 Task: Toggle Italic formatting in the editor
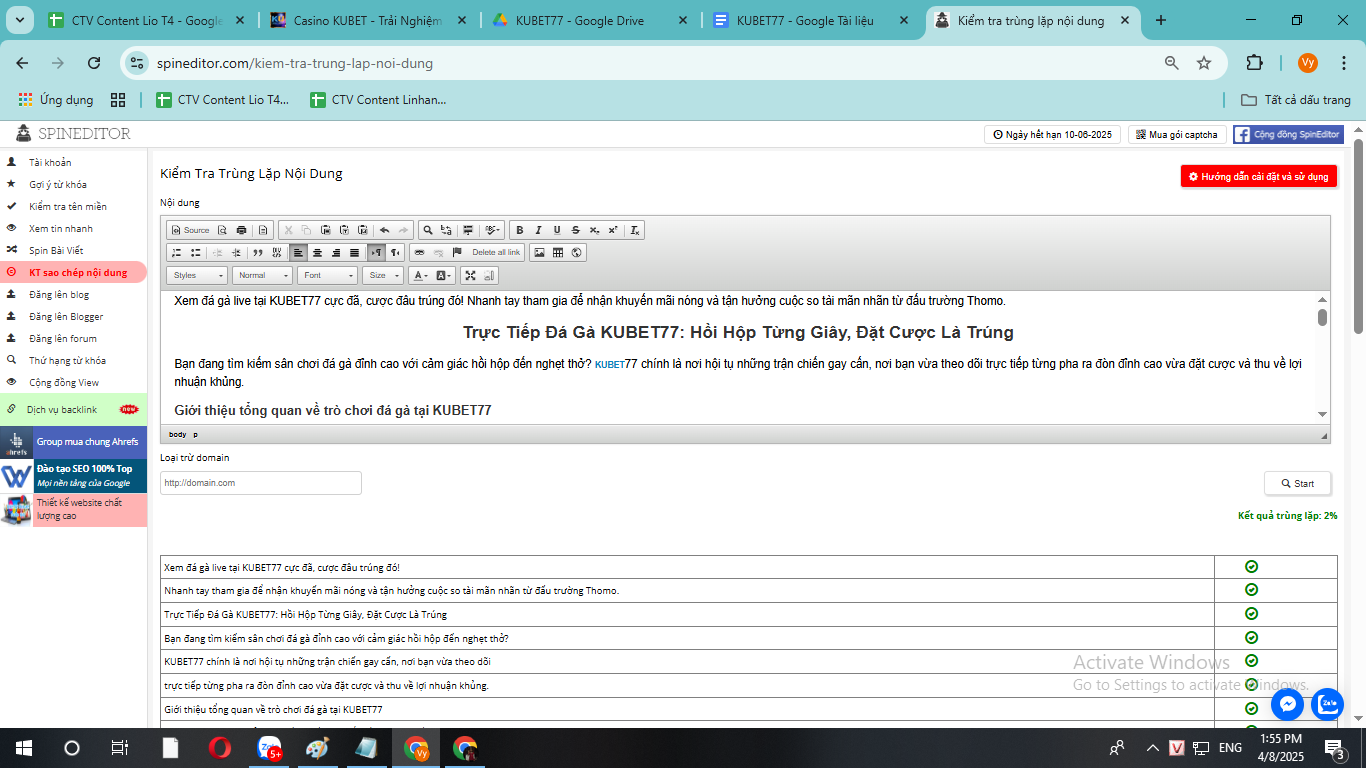tap(538, 230)
